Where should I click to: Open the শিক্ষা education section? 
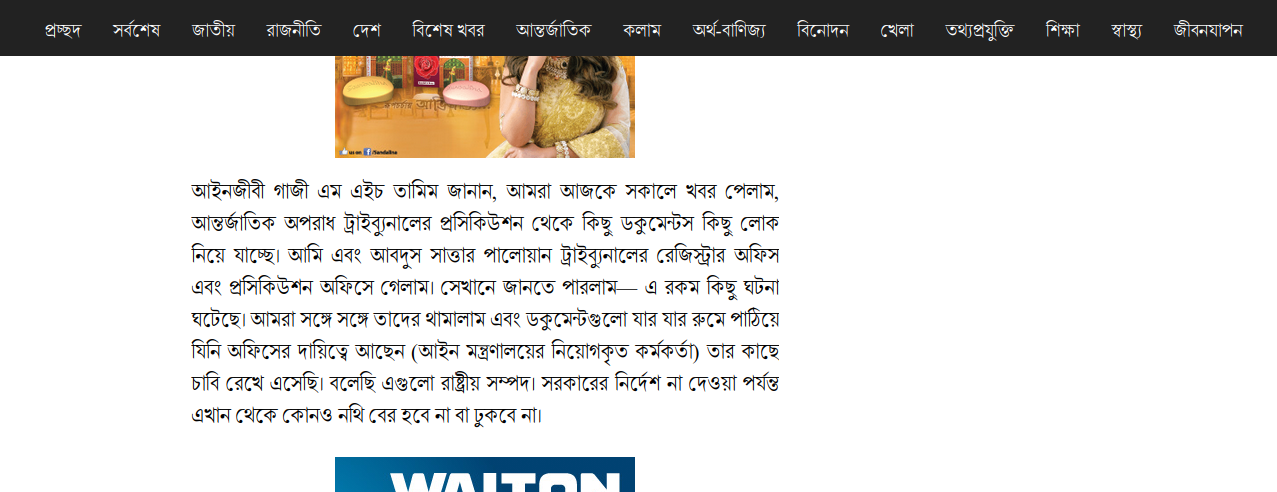coord(1062,29)
